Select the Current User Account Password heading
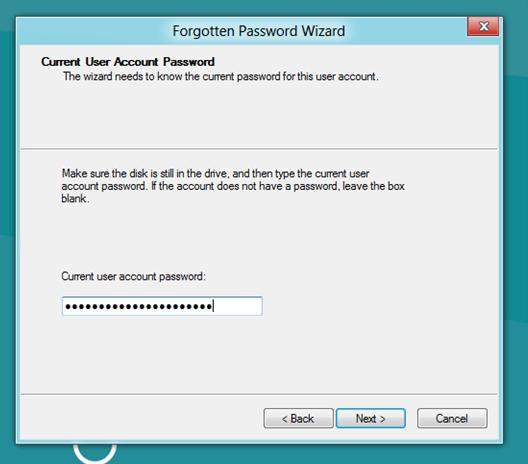 coord(128,62)
